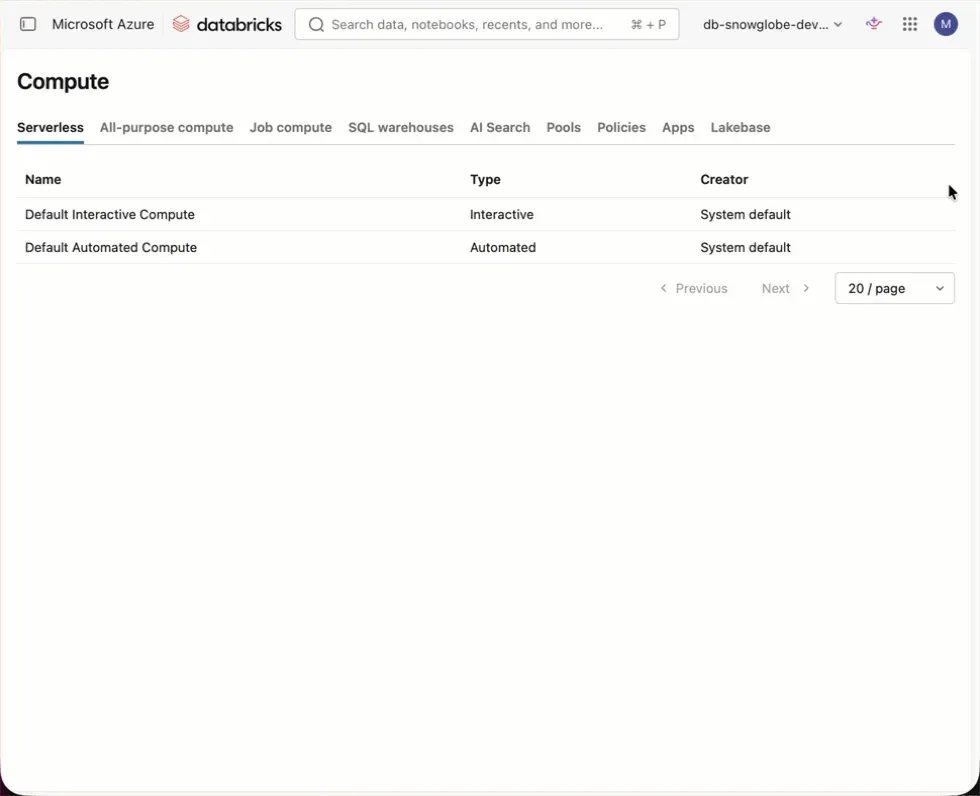Select Default Interactive Compute row name
The image size is (980, 796).
tap(110, 214)
